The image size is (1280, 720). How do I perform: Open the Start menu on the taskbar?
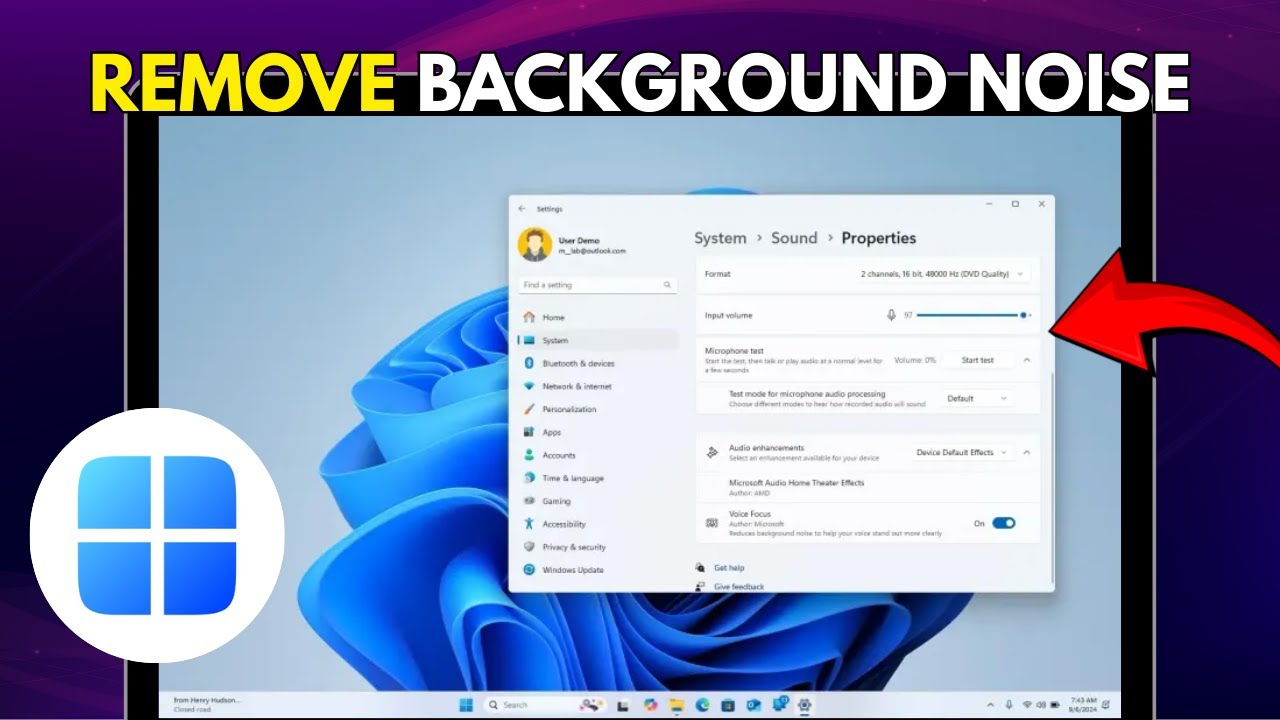click(467, 704)
